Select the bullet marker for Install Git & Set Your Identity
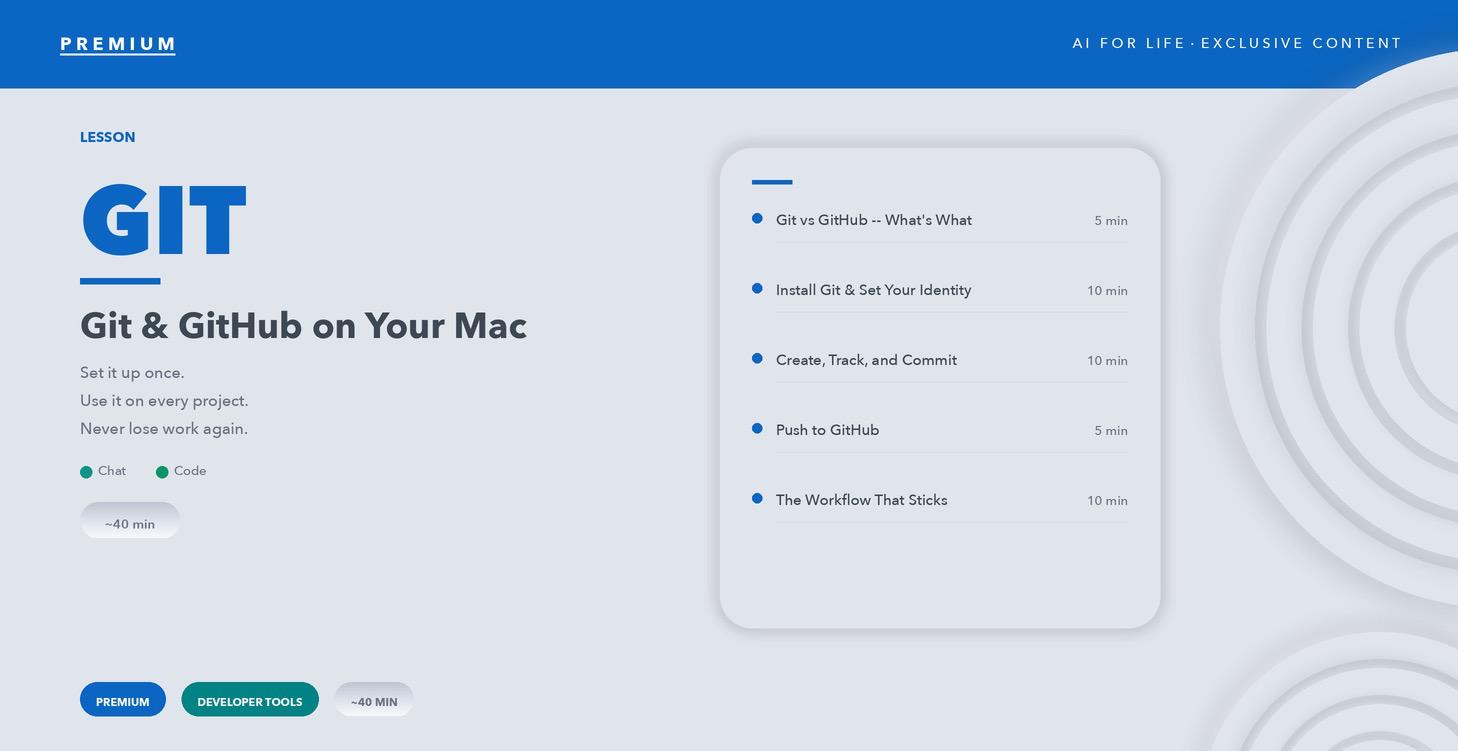1458x751 pixels. click(x=756, y=288)
